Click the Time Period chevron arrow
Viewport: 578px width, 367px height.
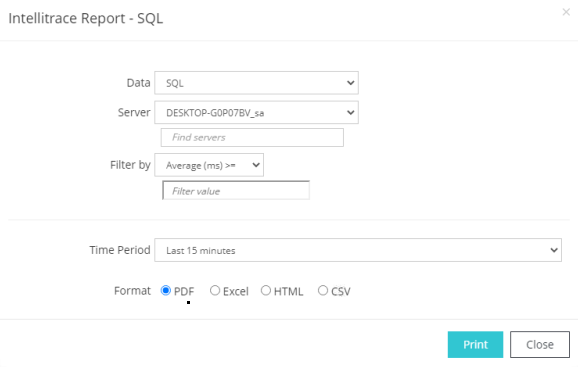pyautogui.click(x=554, y=250)
